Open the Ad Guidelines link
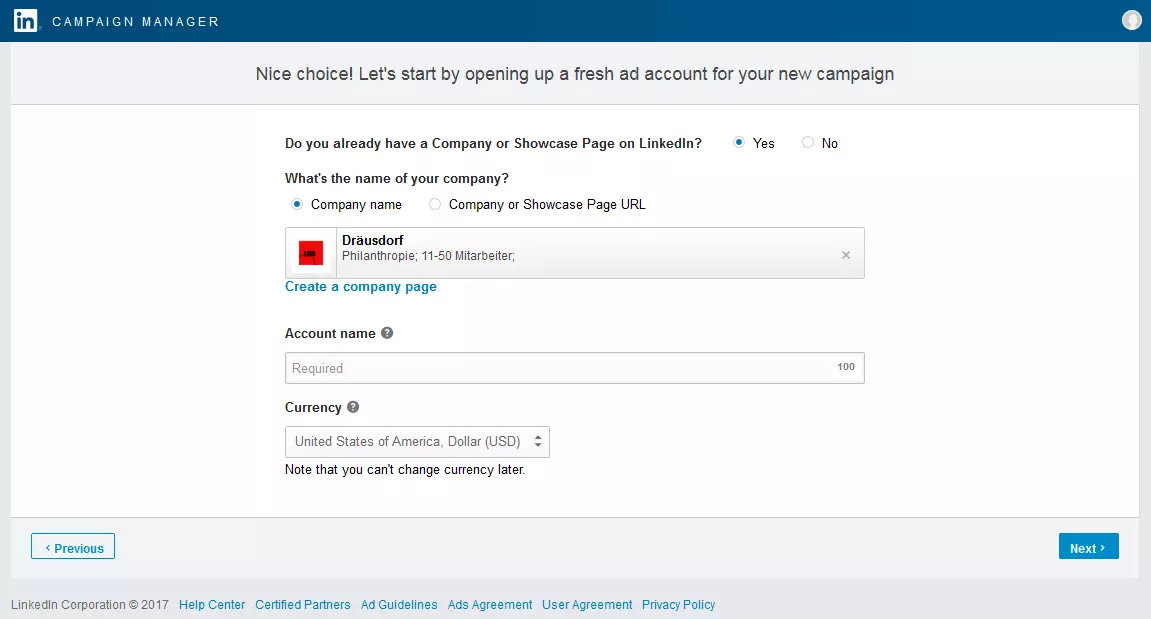The image size is (1151, 619). [x=399, y=604]
